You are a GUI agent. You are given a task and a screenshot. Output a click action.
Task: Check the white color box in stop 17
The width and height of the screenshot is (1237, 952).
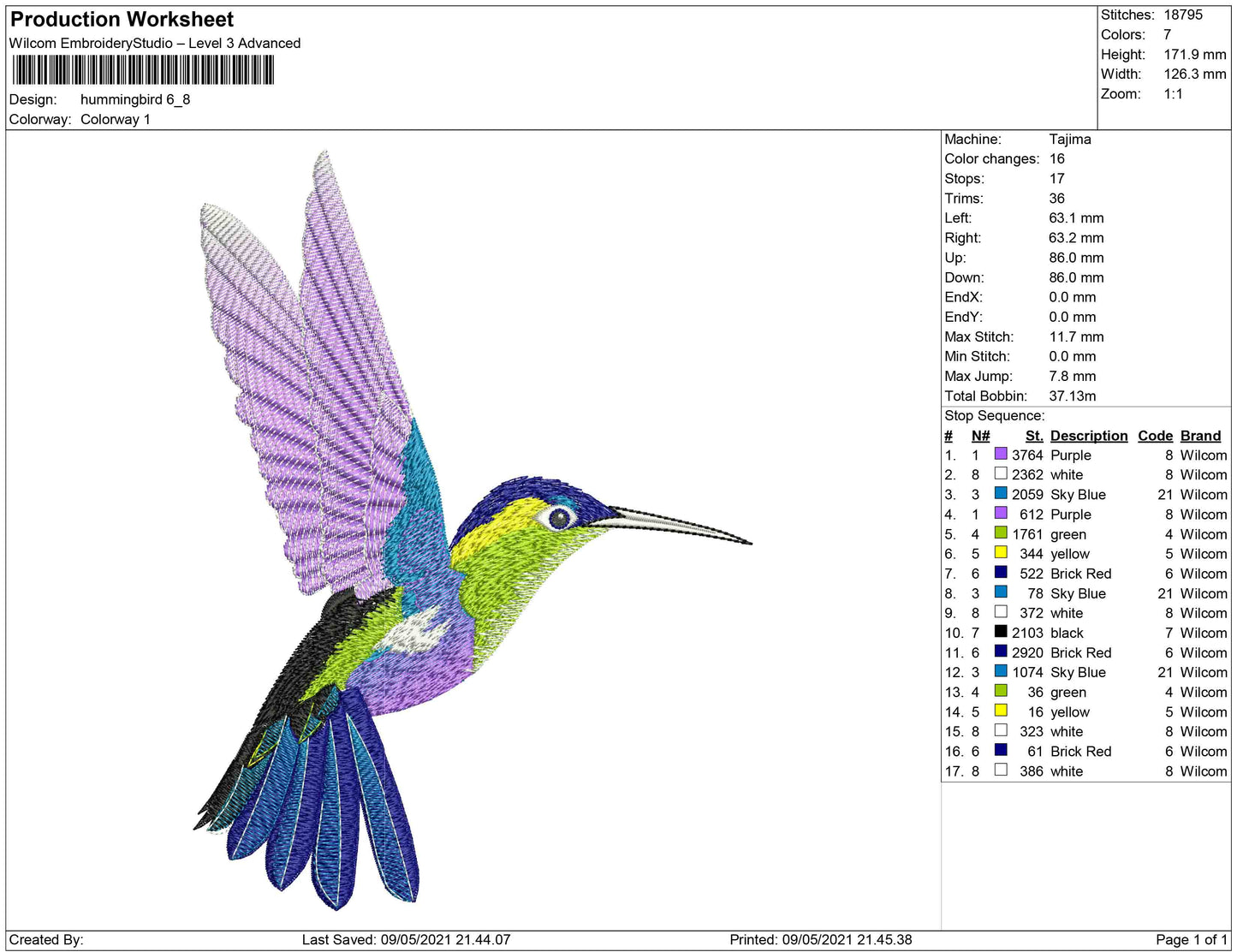(1000, 771)
